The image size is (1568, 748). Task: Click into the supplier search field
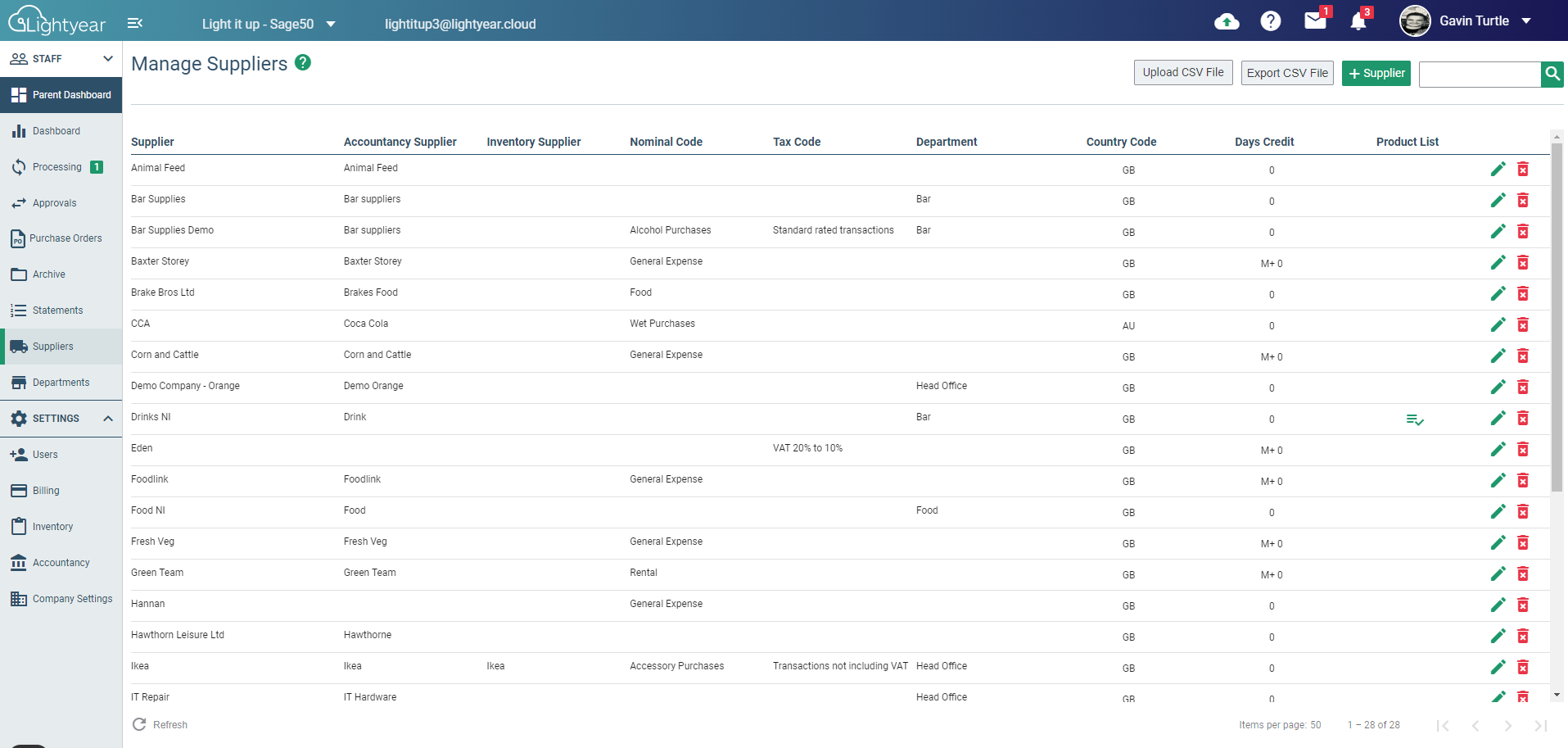(x=1479, y=74)
